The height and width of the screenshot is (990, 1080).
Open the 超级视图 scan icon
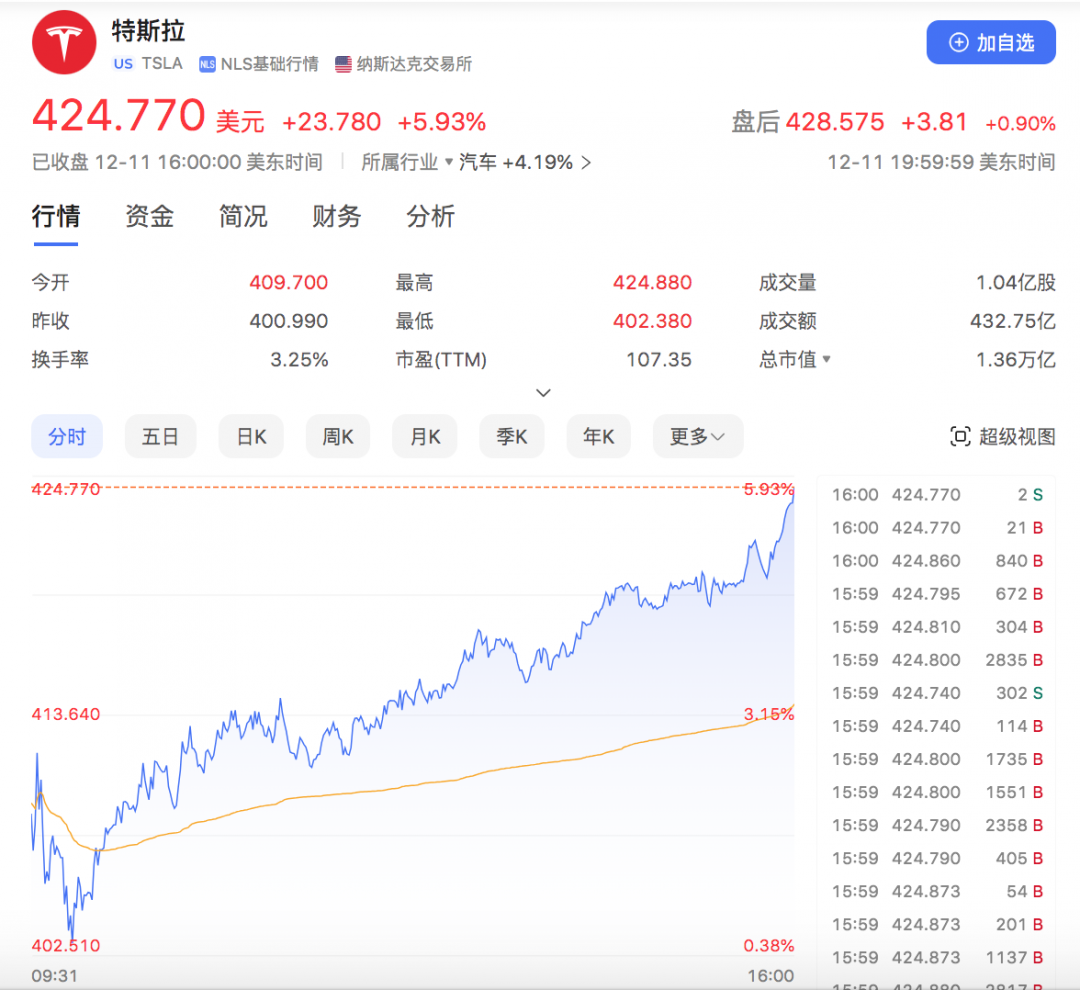pyautogui.click(x=961, y=437)
